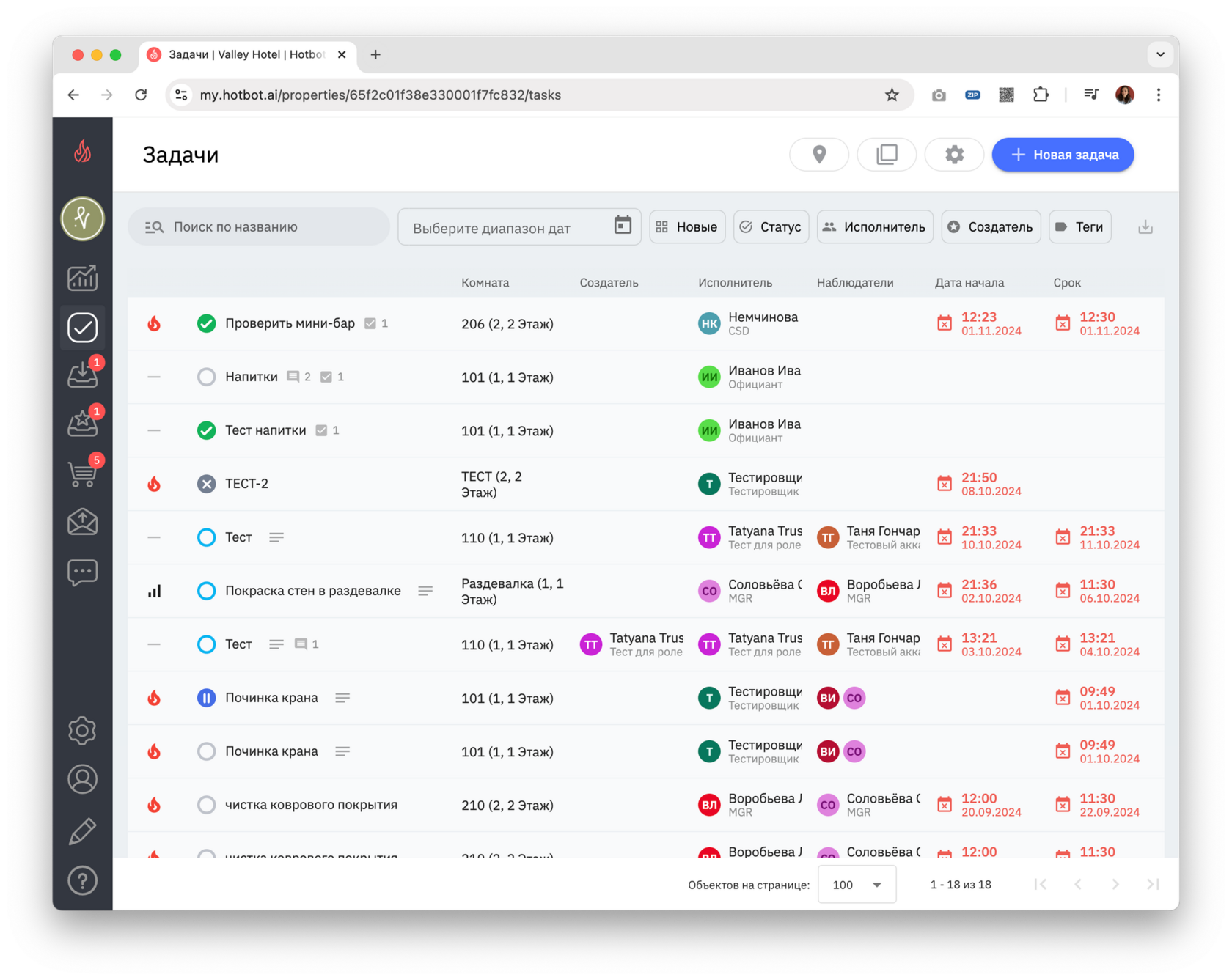This screenshot has height=980, width=1232.
Task: Toggle status circle of Тест напитки
Action: point(206,430)
